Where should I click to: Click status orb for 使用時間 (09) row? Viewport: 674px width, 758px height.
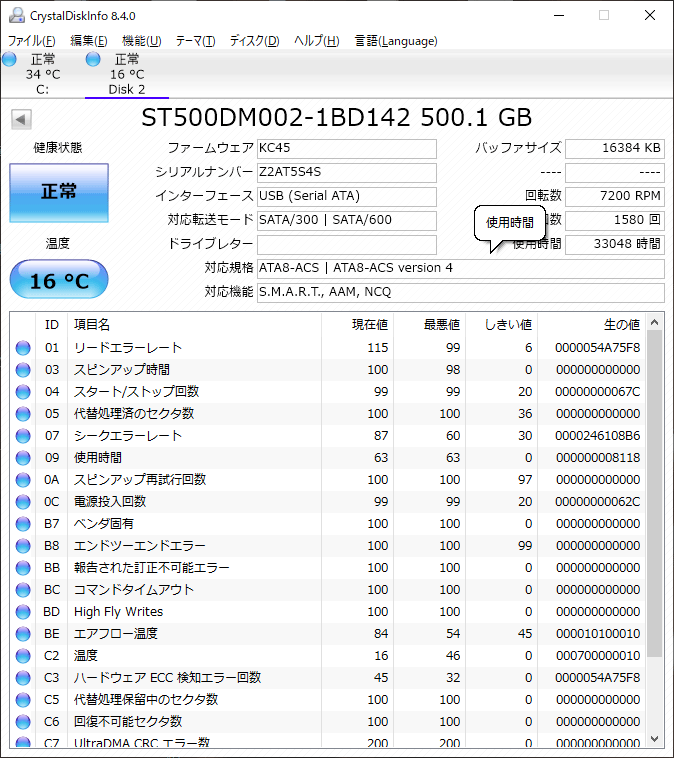click(x=23, y=458)
